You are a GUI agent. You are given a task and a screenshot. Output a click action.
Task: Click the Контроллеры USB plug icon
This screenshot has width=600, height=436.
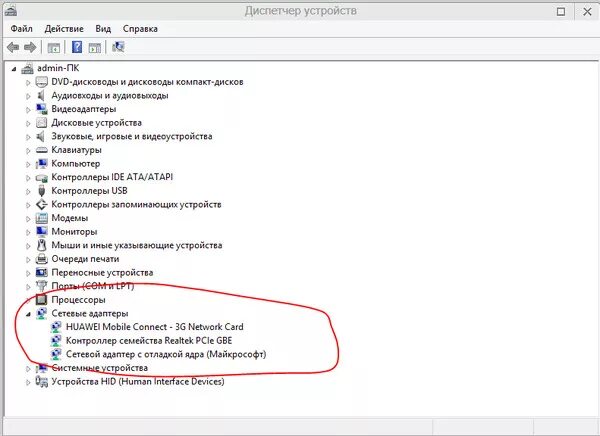[x=41, y=191]
